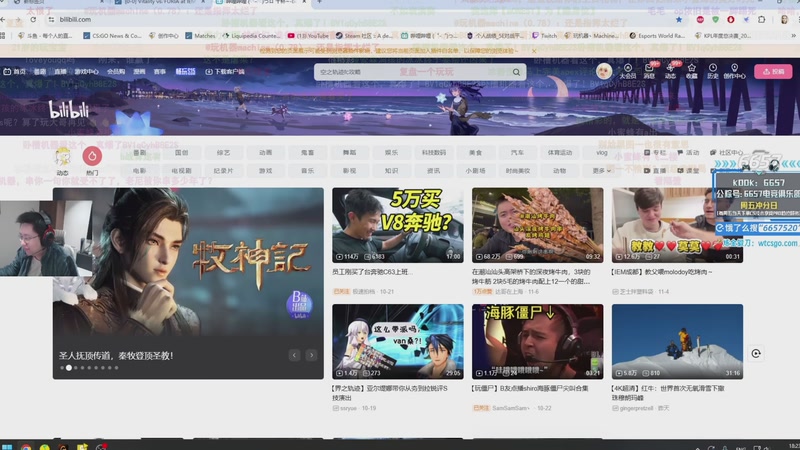Open 会员购 in the top navigation
This screenshot has width=800, height=450.
pos(116,72)
